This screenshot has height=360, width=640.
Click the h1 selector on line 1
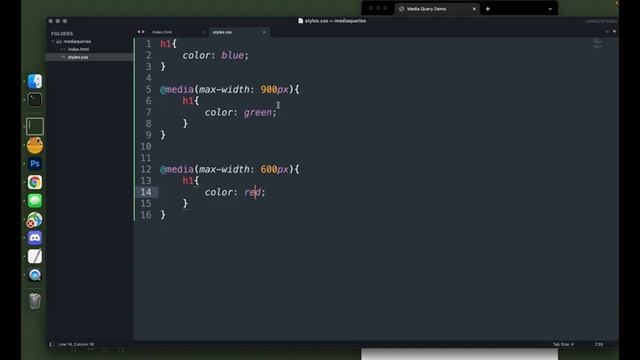[165, 43]
